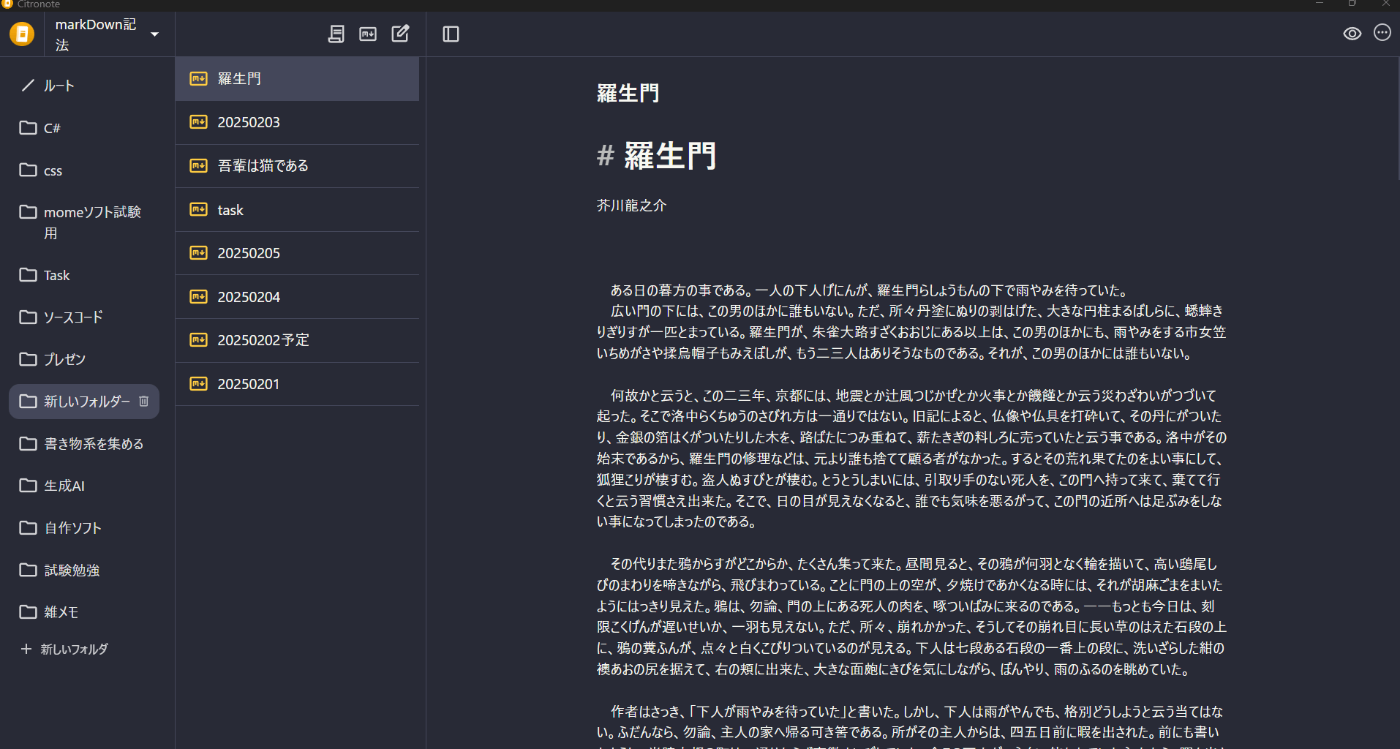
Task: Click the markdown icon beside task note
Action: (198, 210)
